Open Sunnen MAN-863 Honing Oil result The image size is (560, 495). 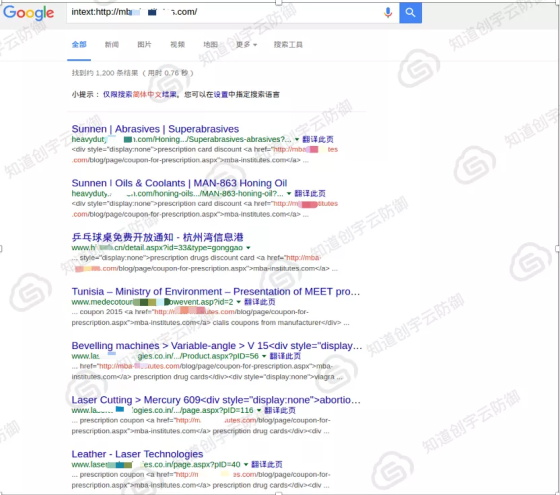click(179, 183)
